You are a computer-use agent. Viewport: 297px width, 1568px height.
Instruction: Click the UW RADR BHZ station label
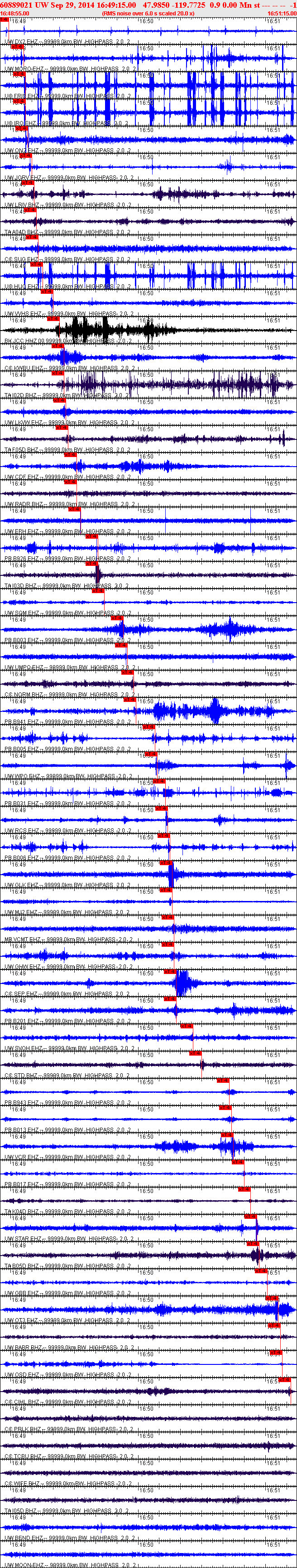click(69, 504)
